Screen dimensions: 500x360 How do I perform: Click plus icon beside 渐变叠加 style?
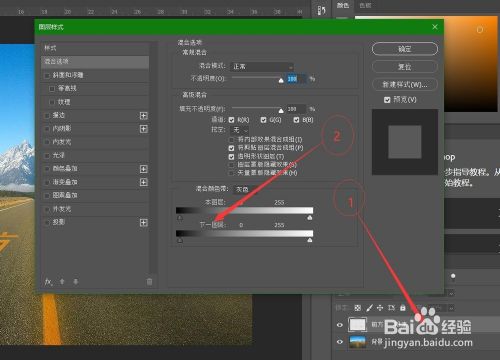point(144,182)
